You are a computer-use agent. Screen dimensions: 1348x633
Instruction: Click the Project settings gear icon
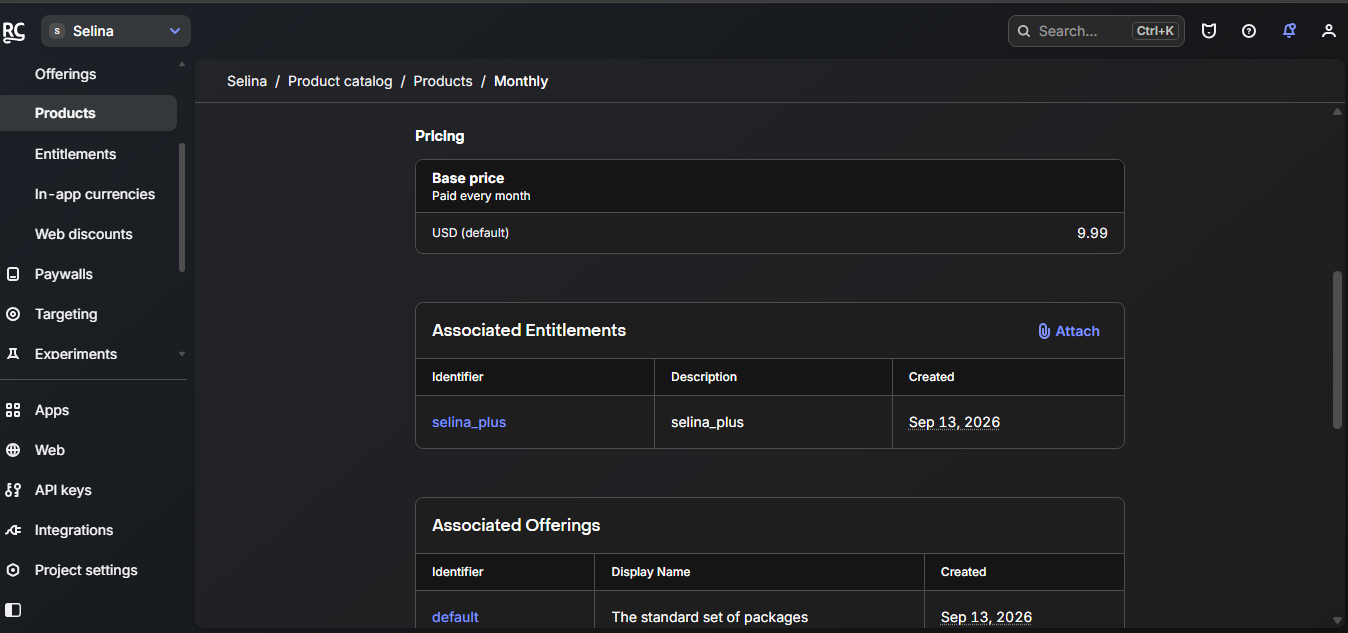13,570
